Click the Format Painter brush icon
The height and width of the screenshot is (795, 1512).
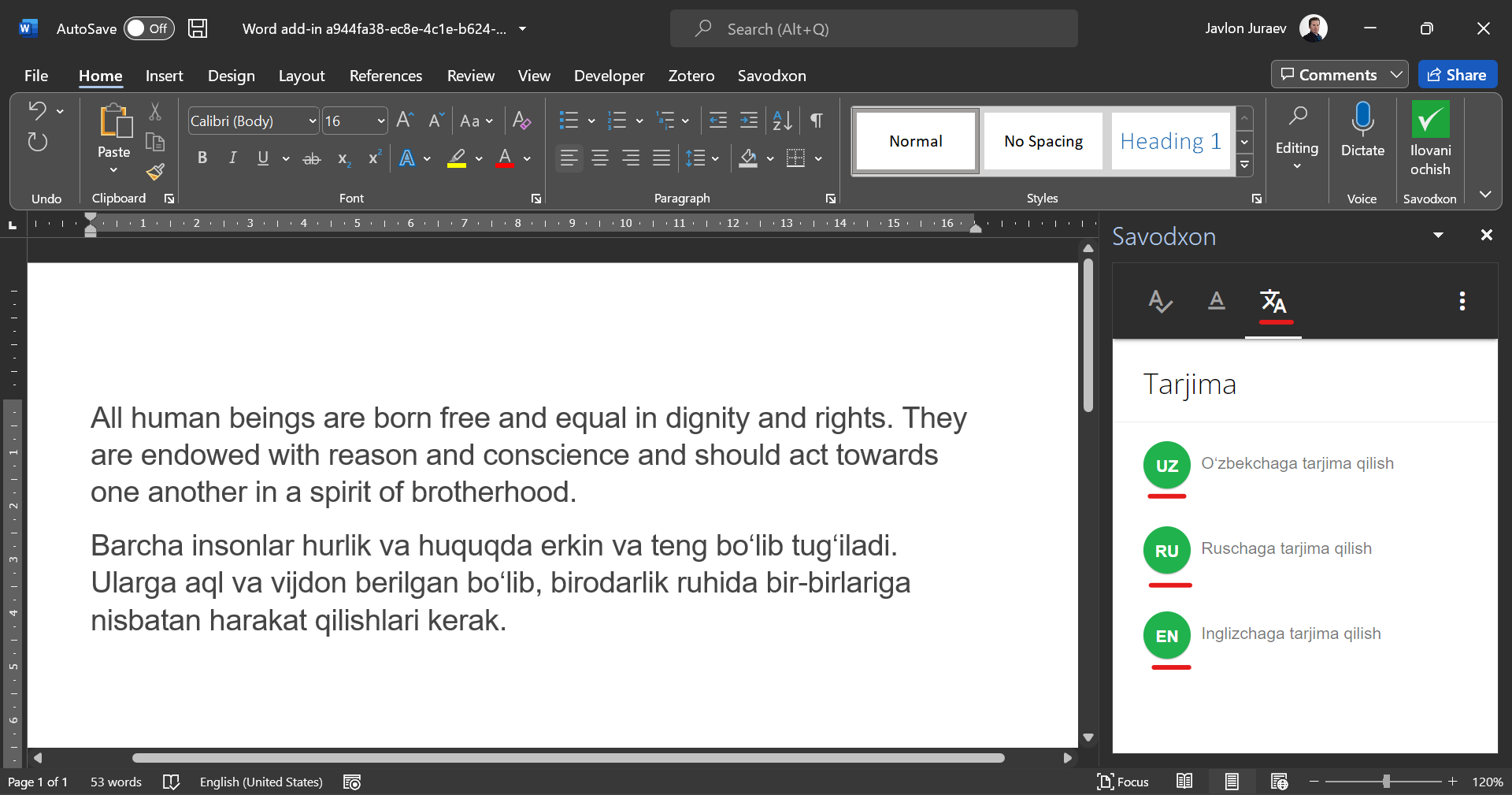click(155, 172)
